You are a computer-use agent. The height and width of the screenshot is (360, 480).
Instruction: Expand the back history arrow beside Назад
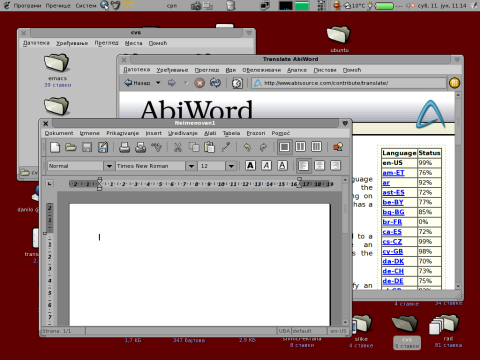coord(158,83)
